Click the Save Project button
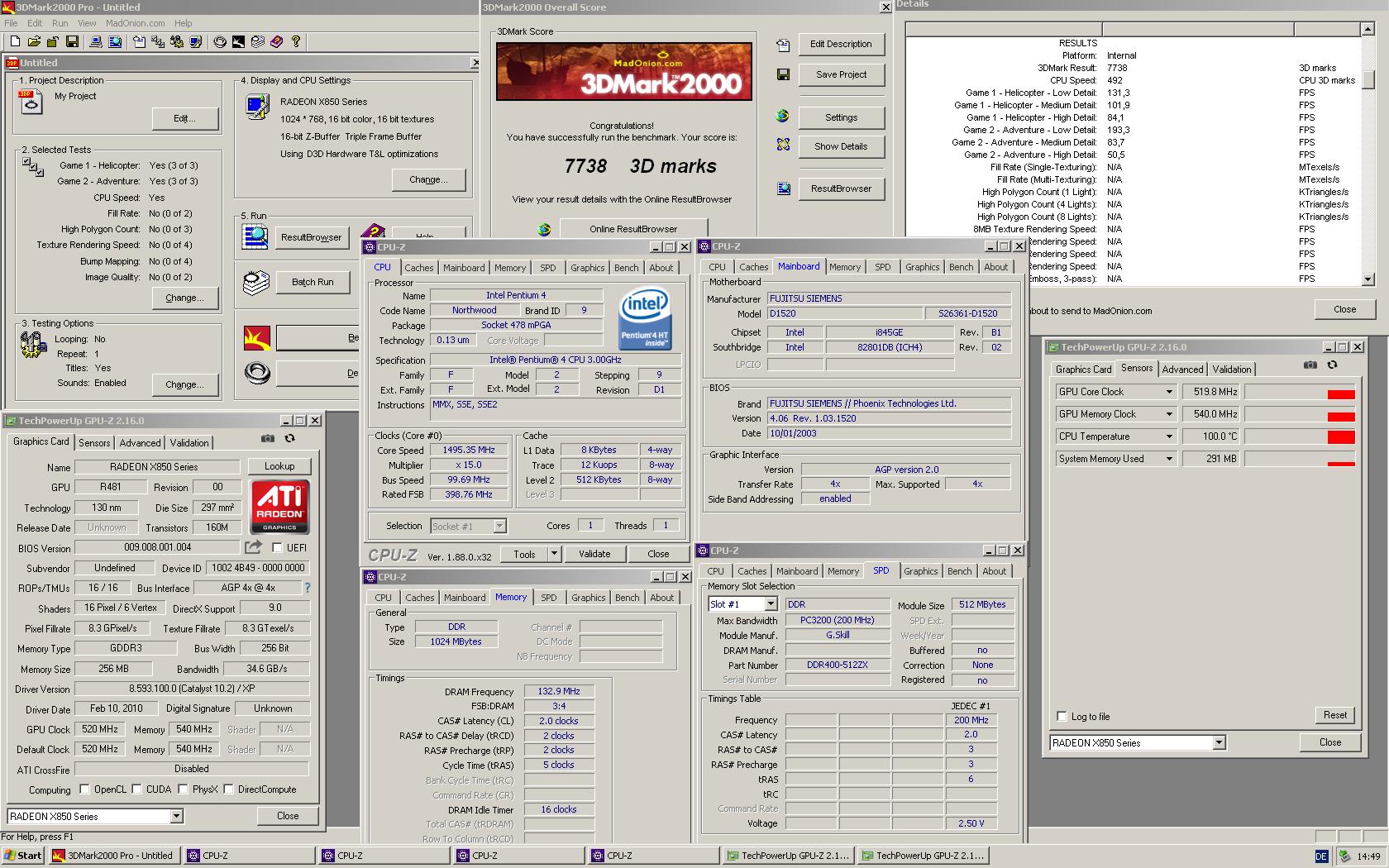Image resolution: width=1389 pixels, height=868 pixels. tap(842, 74)
